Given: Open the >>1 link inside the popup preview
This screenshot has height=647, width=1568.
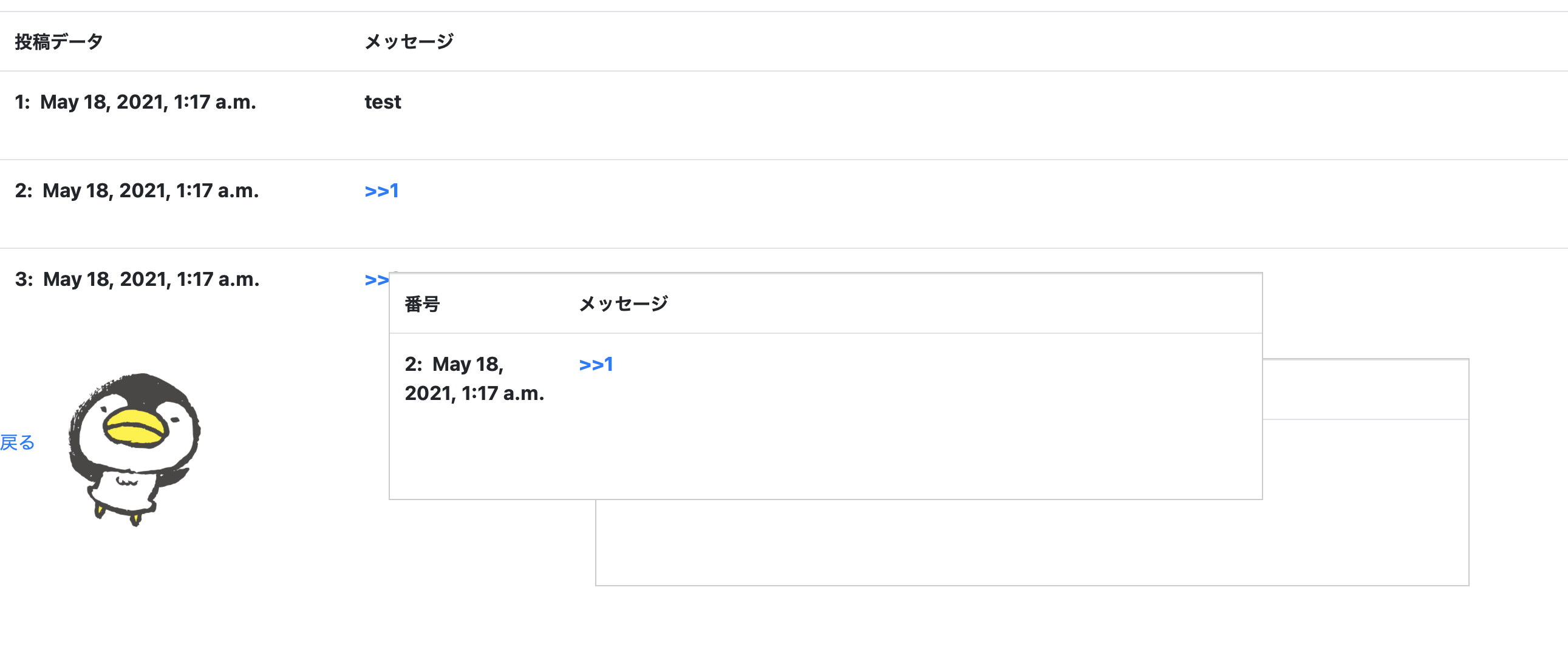Looking at the screenshot, I should point(596,364).
